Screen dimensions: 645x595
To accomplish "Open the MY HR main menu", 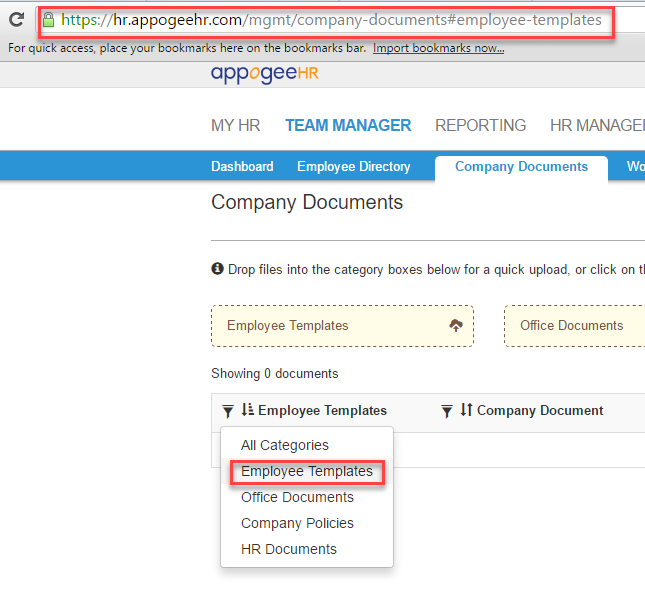I will coord(235,125).
